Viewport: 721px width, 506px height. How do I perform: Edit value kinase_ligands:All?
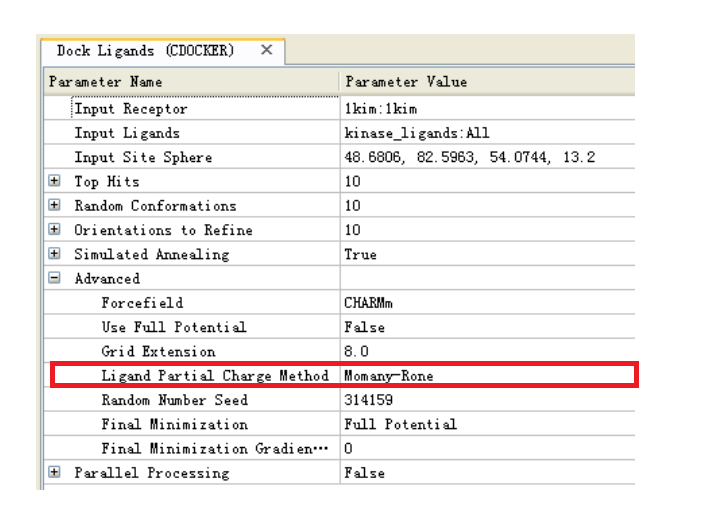(417, 133)
